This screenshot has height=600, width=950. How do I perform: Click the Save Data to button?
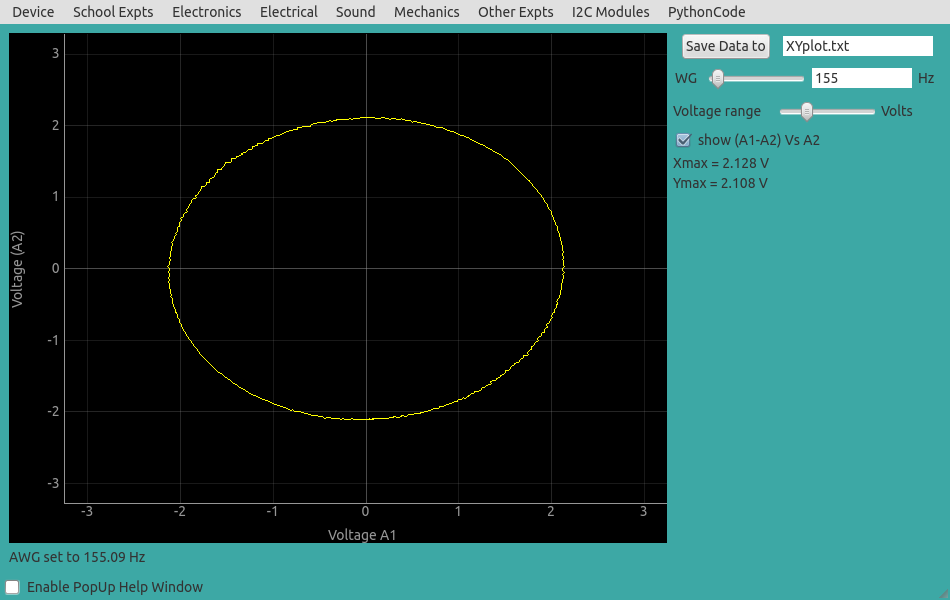(x=725, y=46)
